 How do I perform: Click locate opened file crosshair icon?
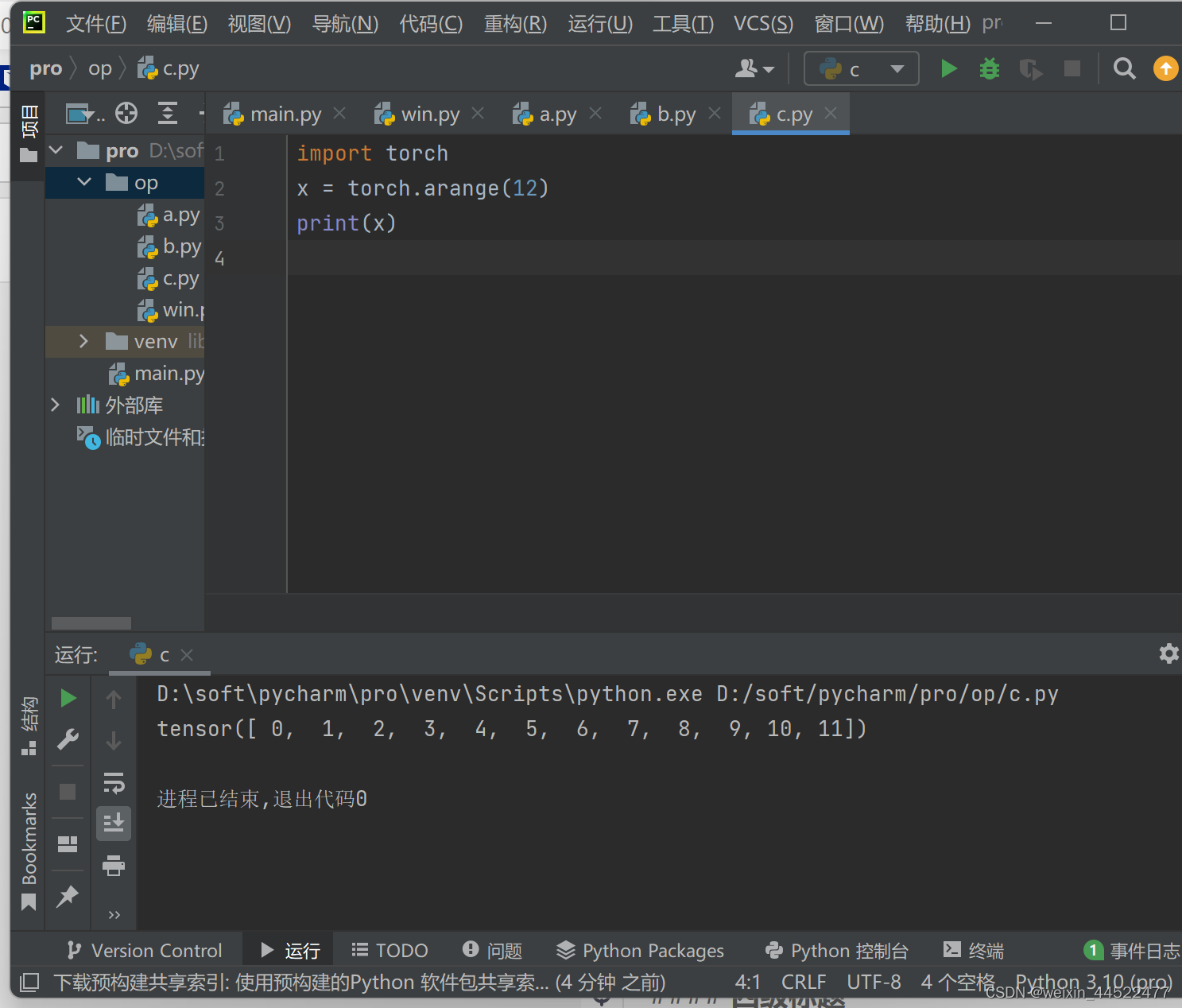coord(126,114)
